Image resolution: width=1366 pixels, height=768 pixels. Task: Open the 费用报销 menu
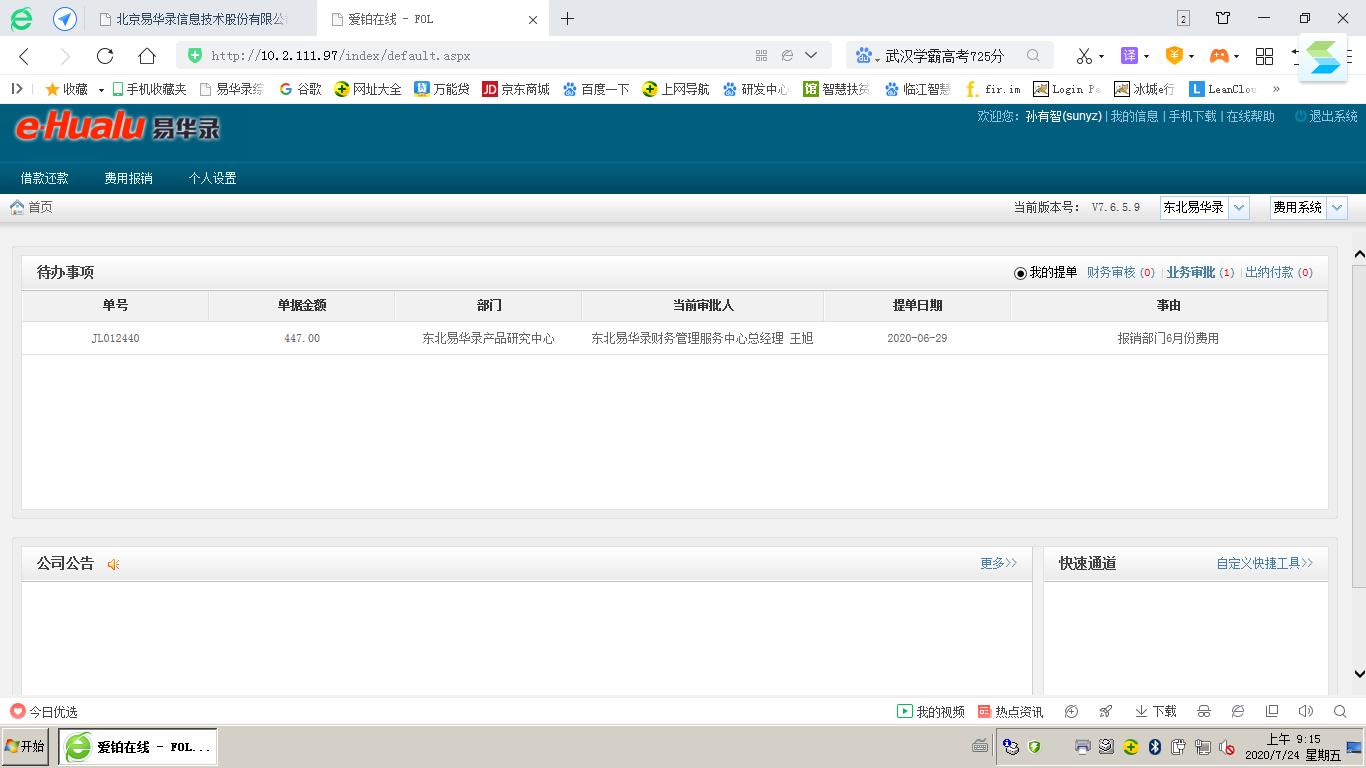(x=128, y=178)
